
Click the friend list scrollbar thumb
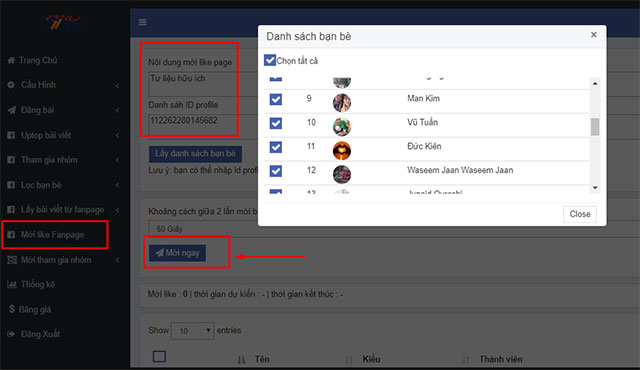pos(595,126)
